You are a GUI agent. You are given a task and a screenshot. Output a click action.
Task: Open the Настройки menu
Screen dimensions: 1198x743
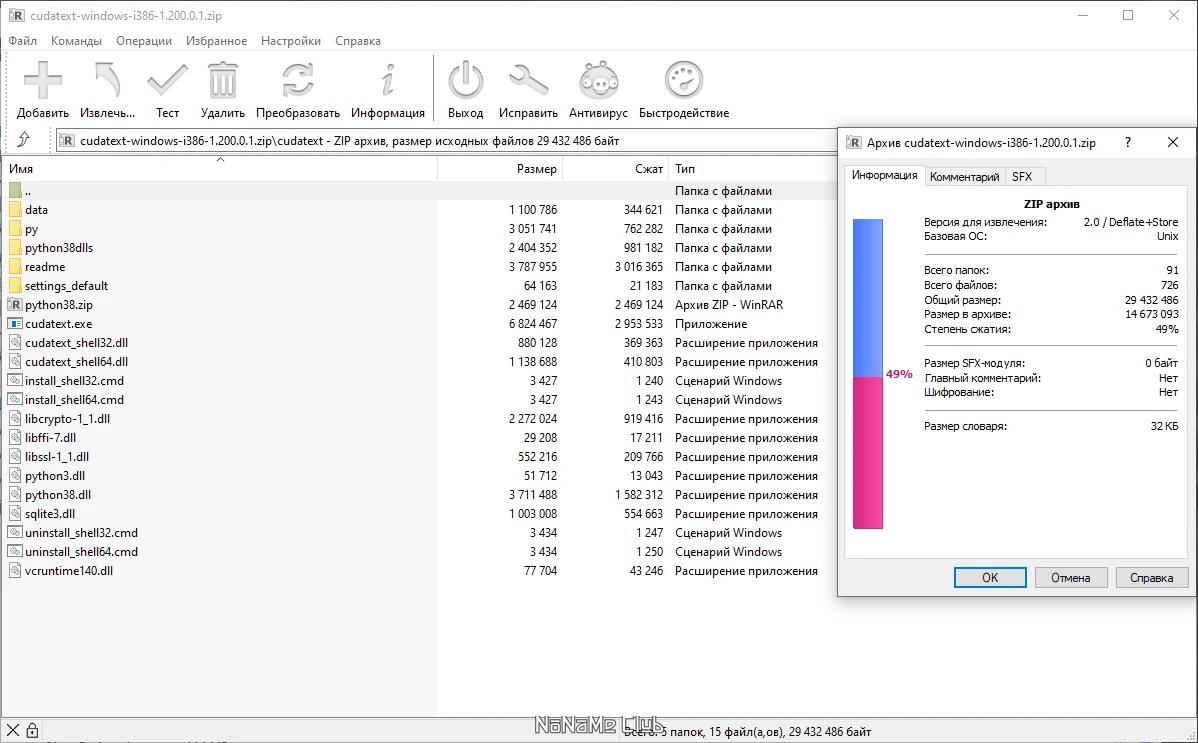click(x=291, y=41)
